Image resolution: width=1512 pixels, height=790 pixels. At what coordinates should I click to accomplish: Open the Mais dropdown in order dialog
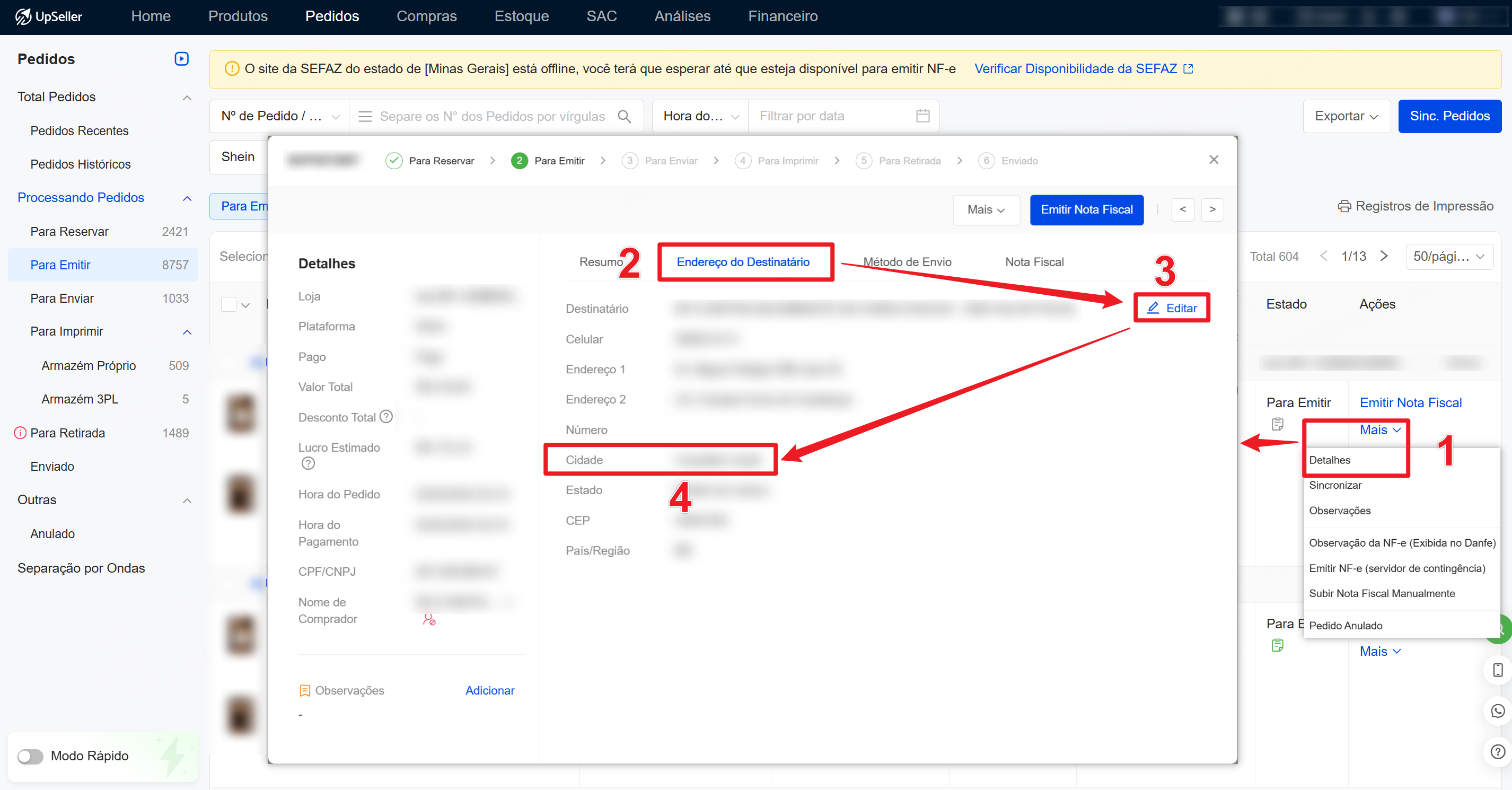click(986, 210)
